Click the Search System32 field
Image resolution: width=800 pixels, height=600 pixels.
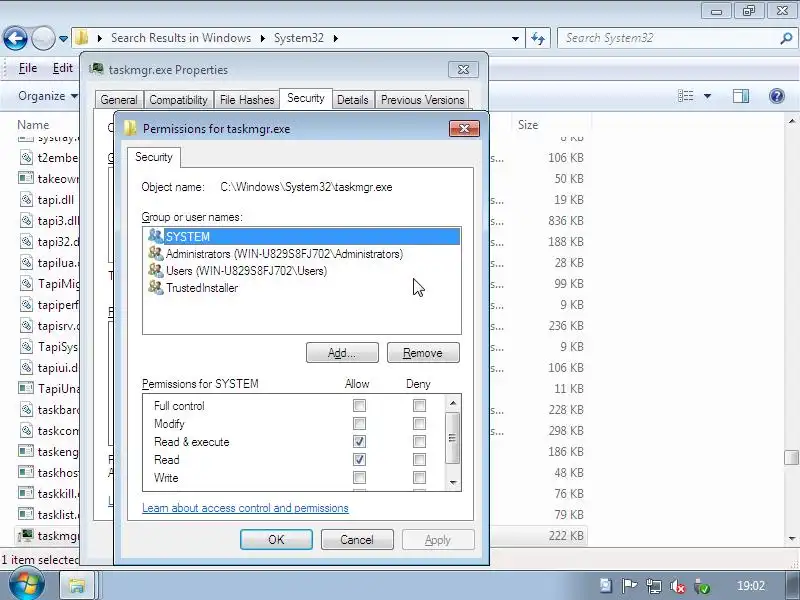tap(668, 38)
